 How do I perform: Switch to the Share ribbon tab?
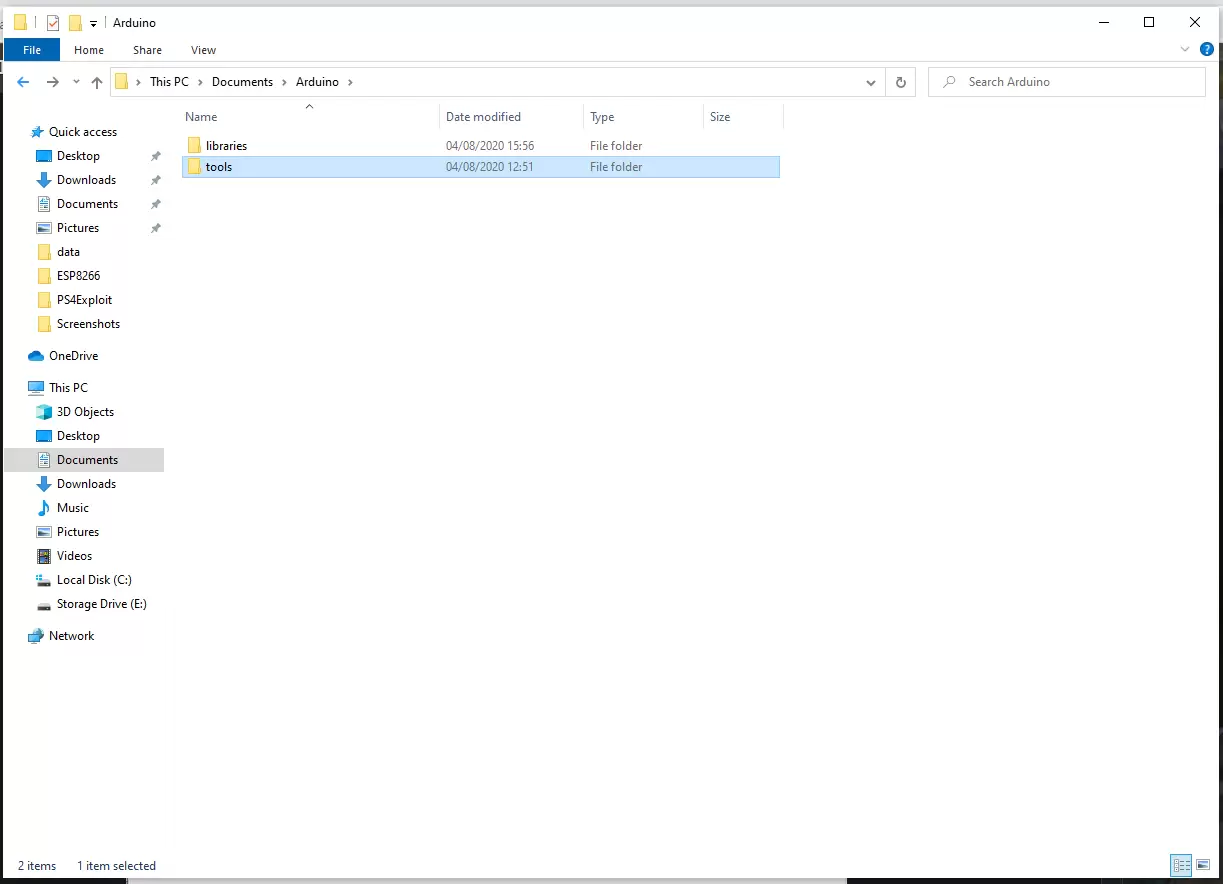(x=147, y=50)
